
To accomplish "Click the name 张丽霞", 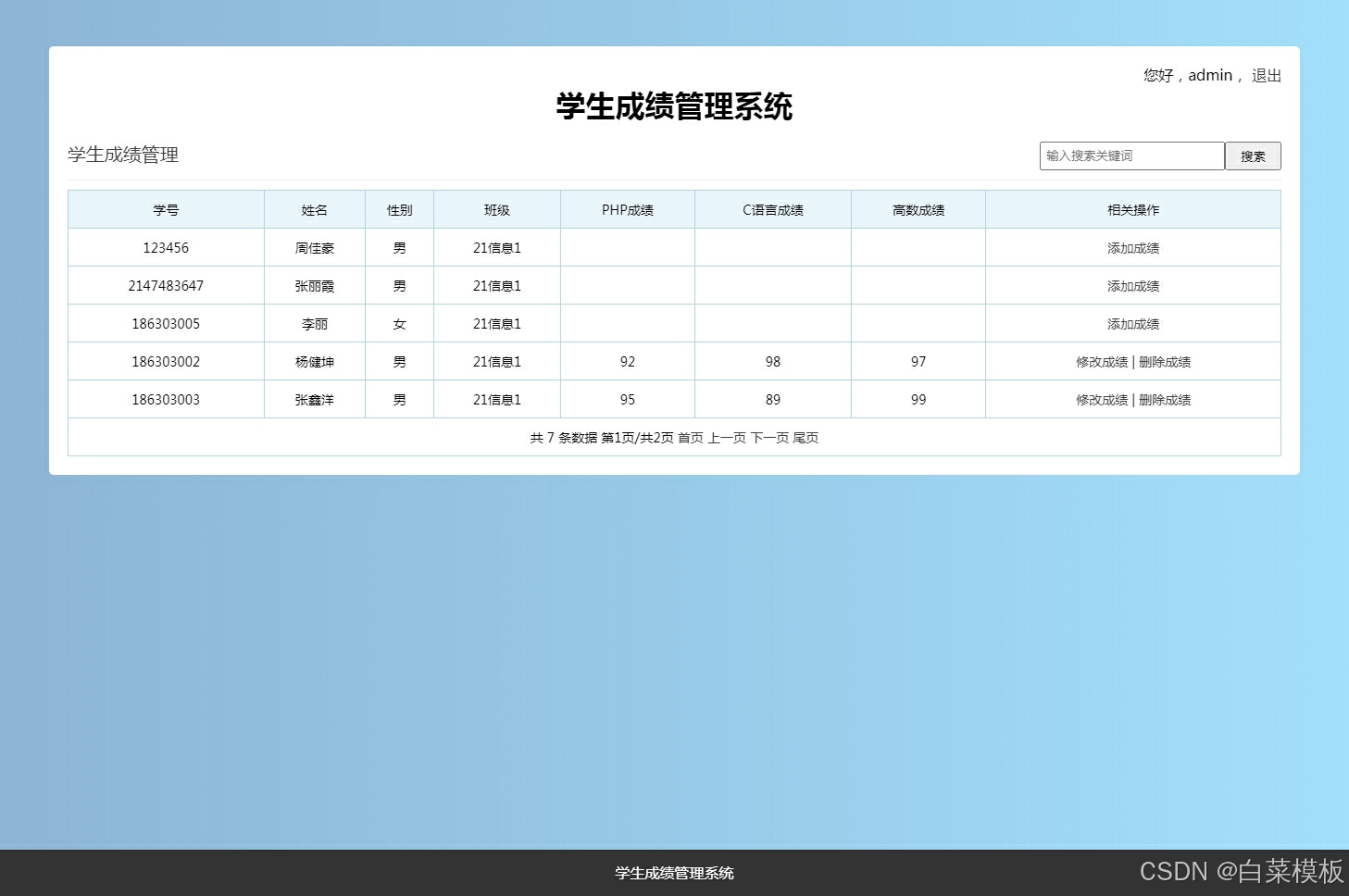I will [x=315, y=286].
